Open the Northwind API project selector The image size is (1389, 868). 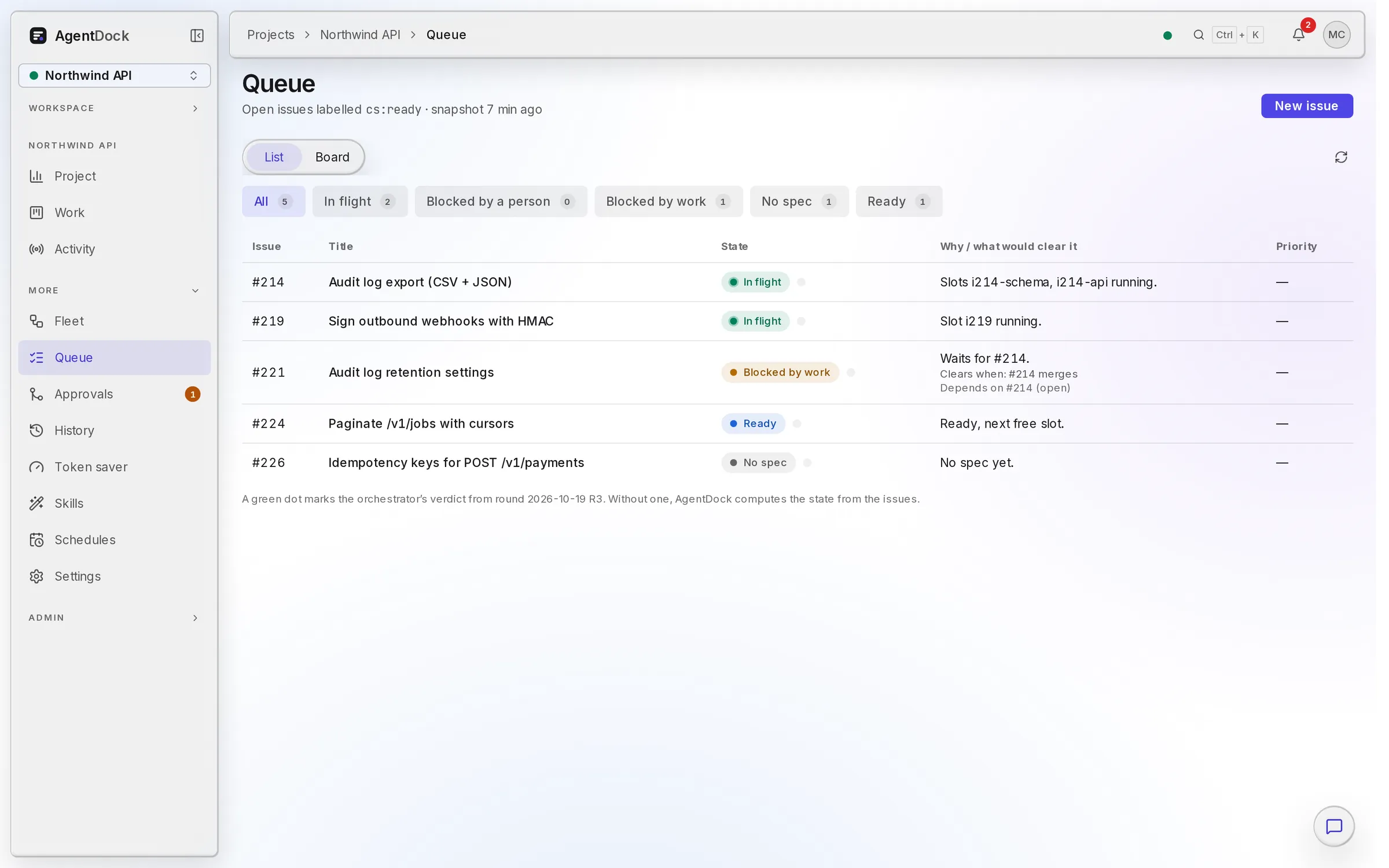[114, 76]
